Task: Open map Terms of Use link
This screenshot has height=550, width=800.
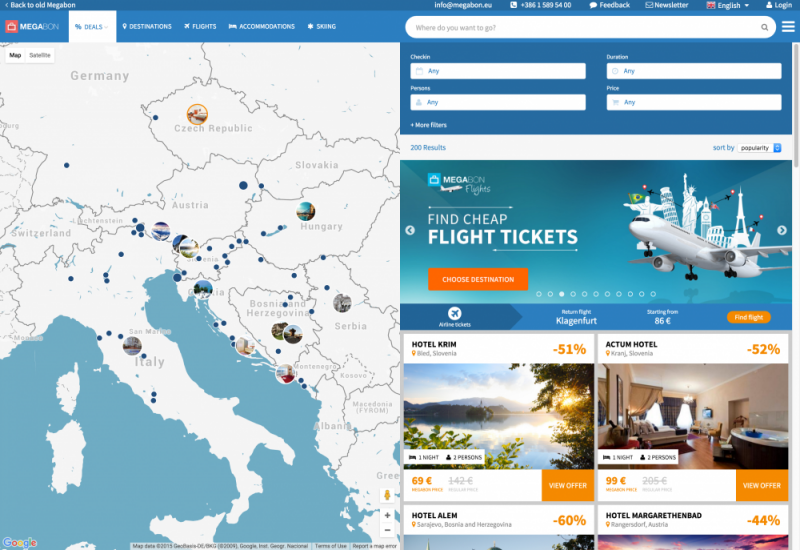Action: [331, 546]
